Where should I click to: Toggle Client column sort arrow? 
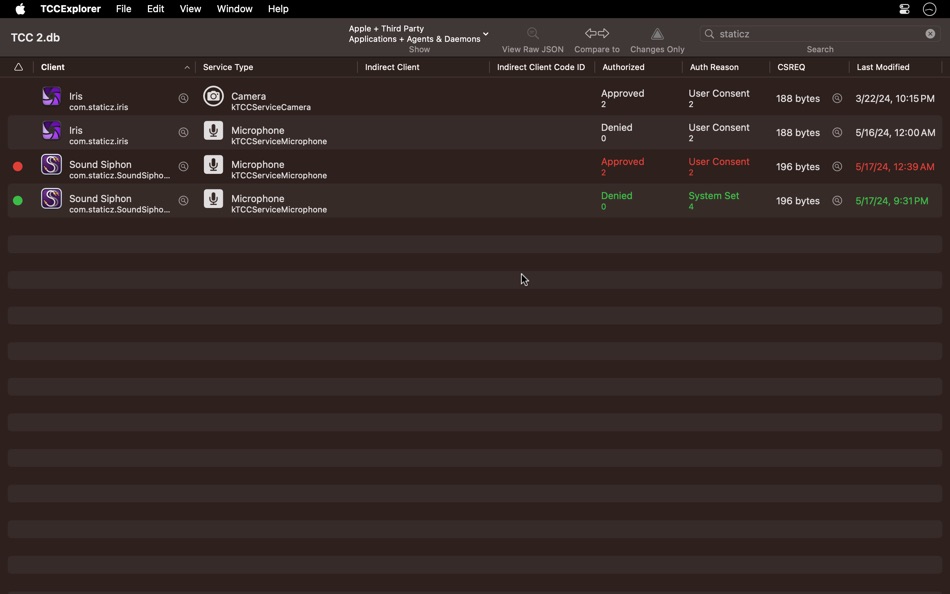[x=187, y=67]
